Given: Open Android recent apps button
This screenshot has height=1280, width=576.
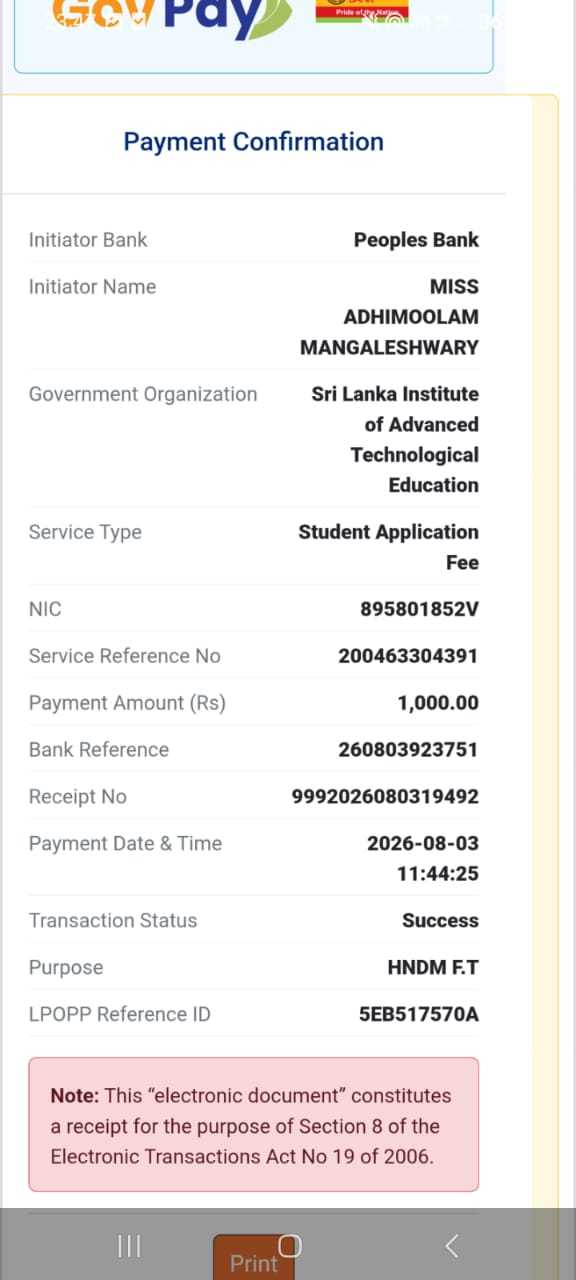Looking at the screenshot, I should tap(129, 1245).
